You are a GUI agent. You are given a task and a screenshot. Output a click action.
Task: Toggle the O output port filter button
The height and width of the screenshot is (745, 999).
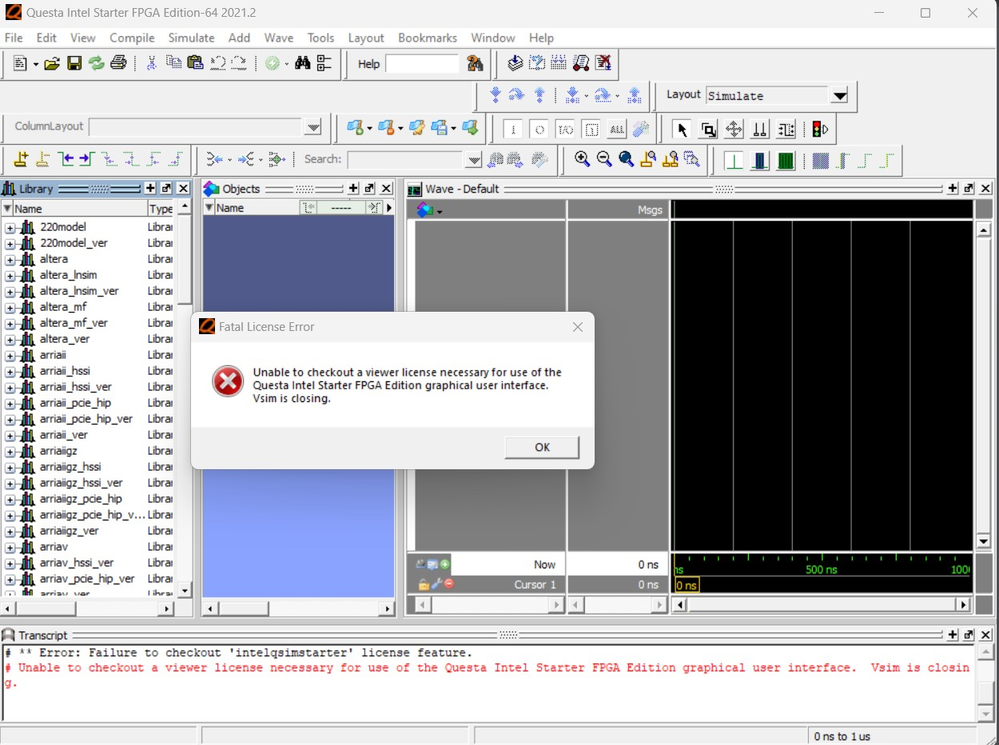(x=539, y=129)
